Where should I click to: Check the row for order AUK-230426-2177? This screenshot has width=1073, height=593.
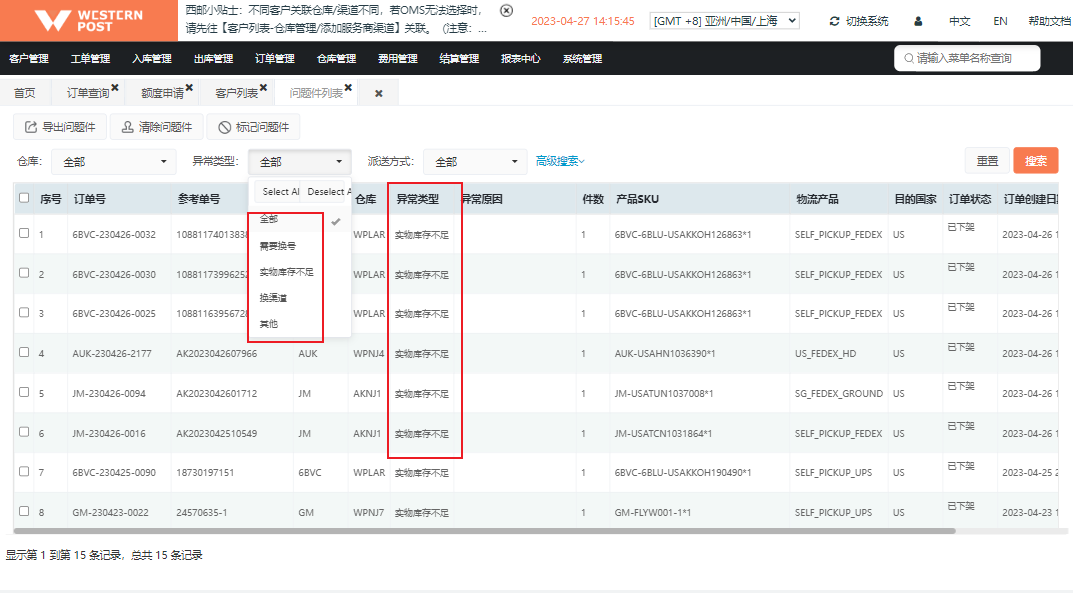[24, 352]
